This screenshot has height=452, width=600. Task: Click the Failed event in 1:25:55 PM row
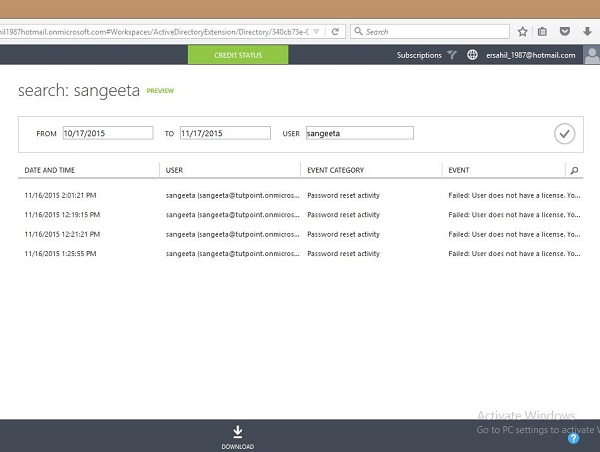514,254
